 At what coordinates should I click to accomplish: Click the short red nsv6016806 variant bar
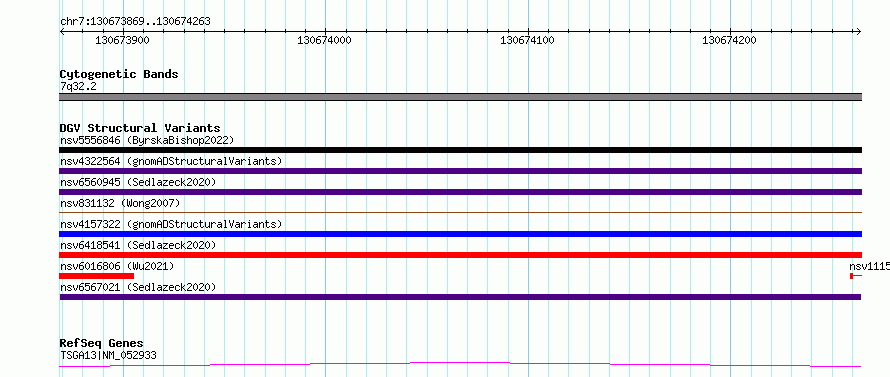[x=96, y=276]
